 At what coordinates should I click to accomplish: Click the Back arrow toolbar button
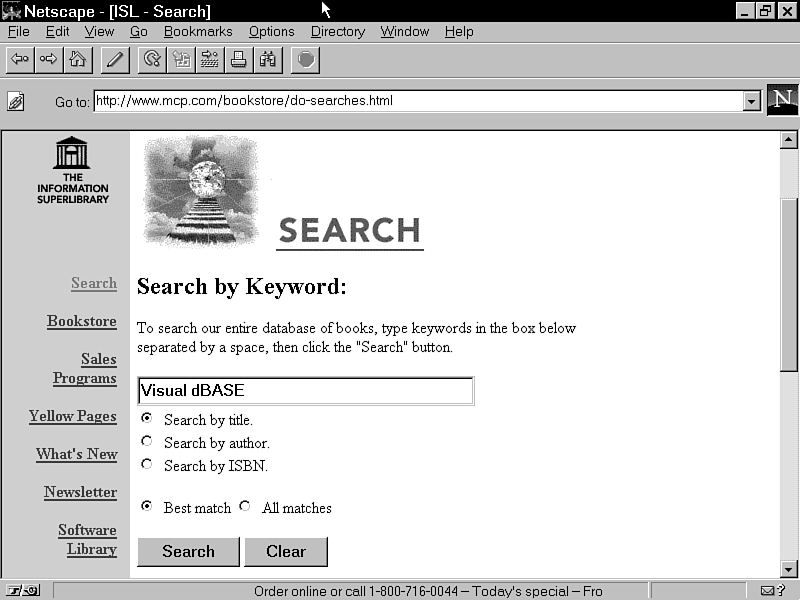pos(19,60)
